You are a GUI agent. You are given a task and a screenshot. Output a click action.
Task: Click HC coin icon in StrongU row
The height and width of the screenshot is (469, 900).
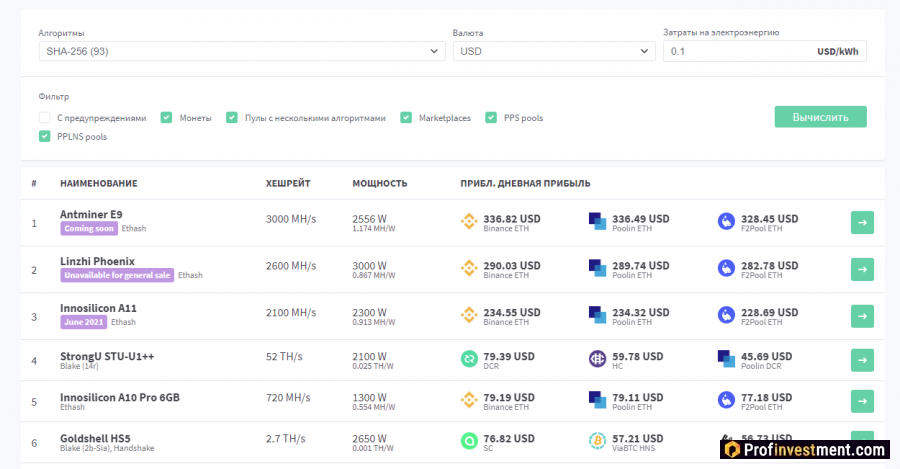coord(598,359)
